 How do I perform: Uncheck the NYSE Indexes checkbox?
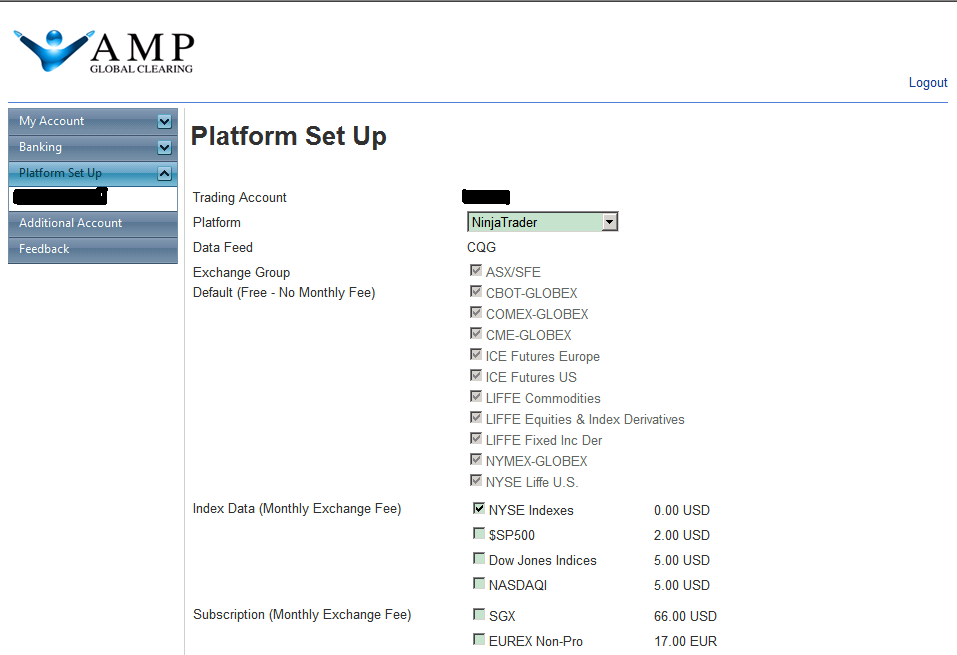(479, 508)
